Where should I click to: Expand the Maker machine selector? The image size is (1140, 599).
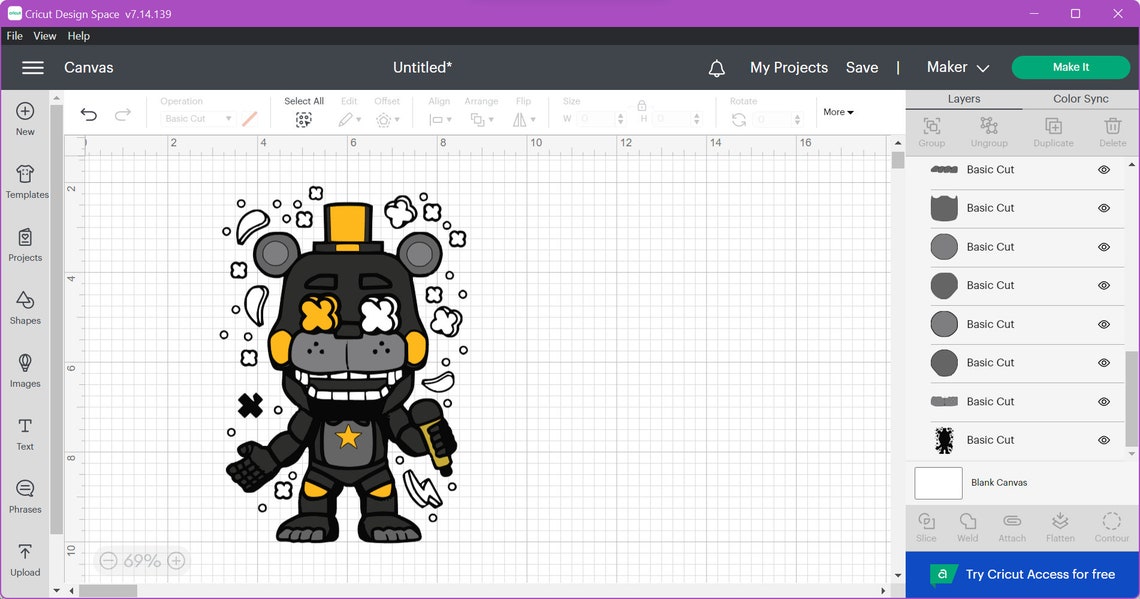(956, 67)
